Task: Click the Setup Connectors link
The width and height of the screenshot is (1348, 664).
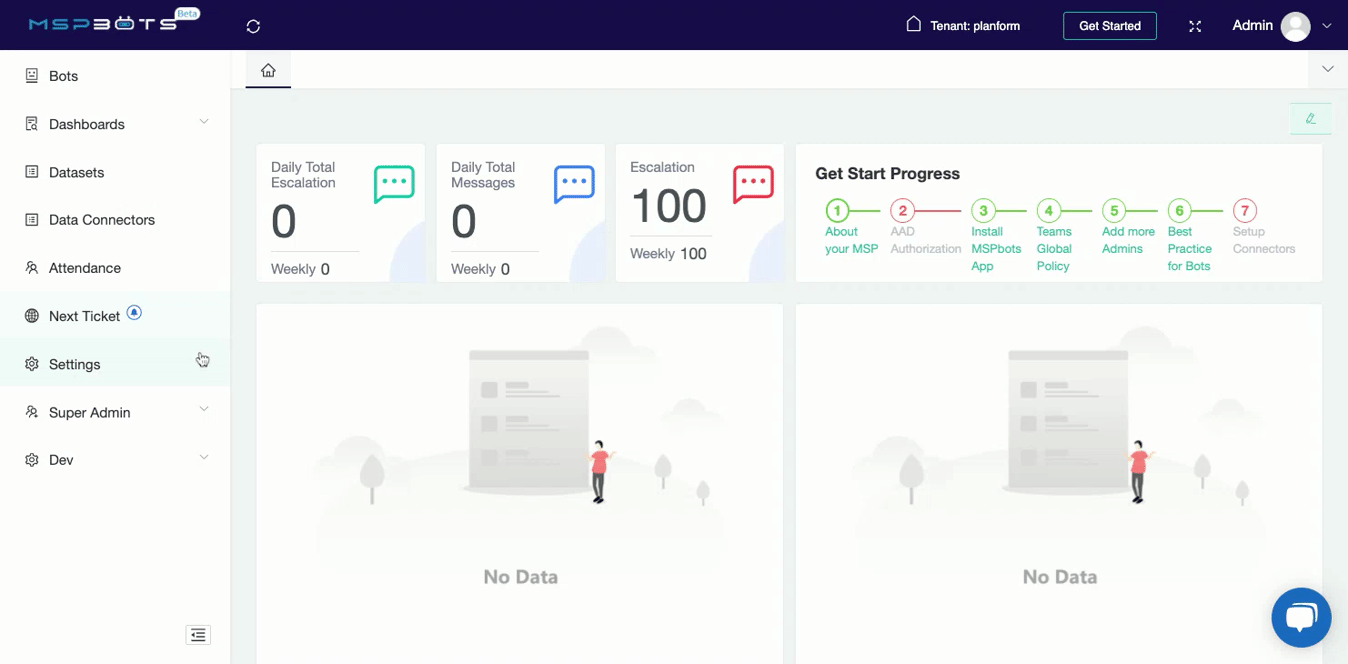Action: point(1264,240)
